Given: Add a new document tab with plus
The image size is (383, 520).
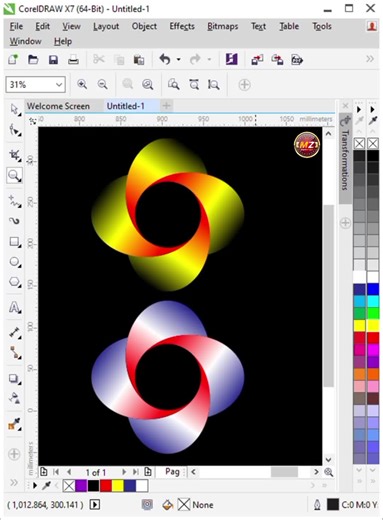Looking at the screenshot, I should (166, 106).
